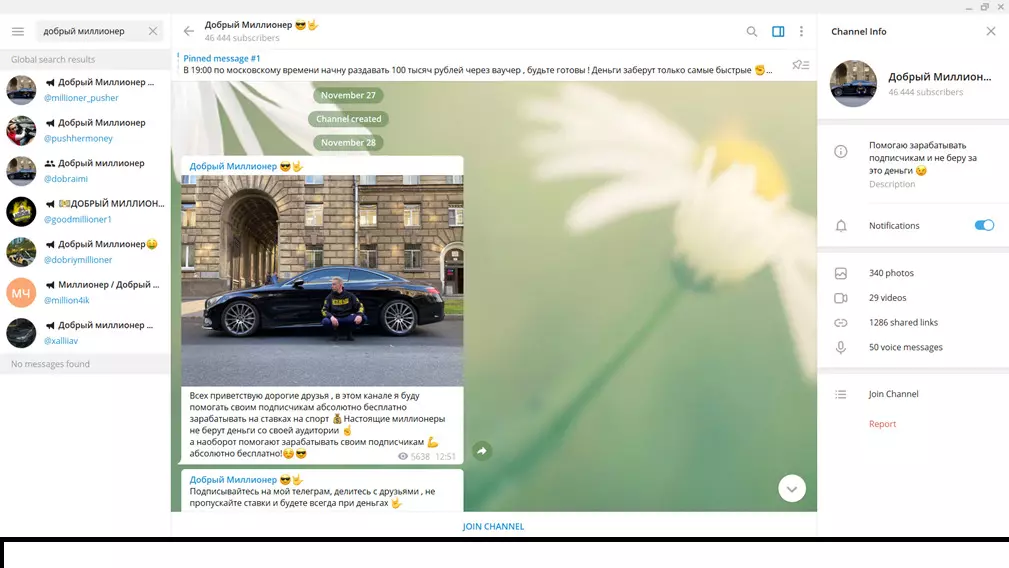Click the author name on the second post
The width and height of the screenshot is (1009, 568).
246,479
